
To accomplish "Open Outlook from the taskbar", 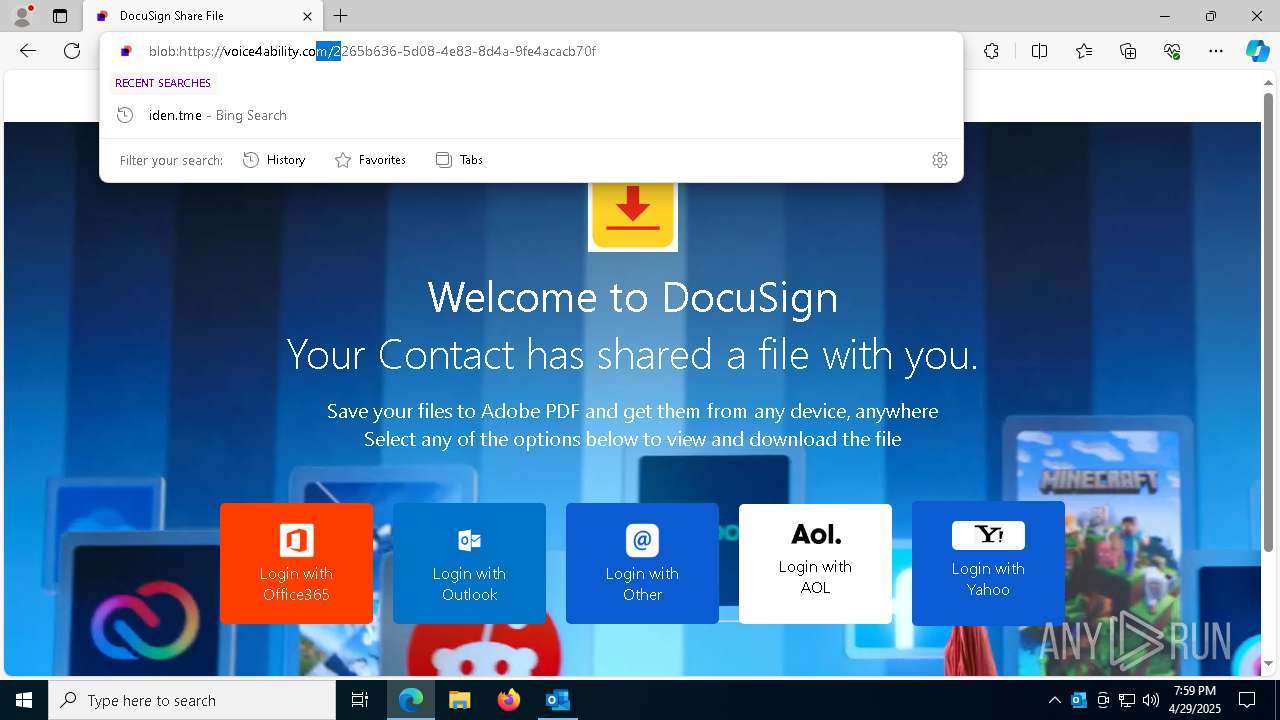I will (x=557, y=700).
